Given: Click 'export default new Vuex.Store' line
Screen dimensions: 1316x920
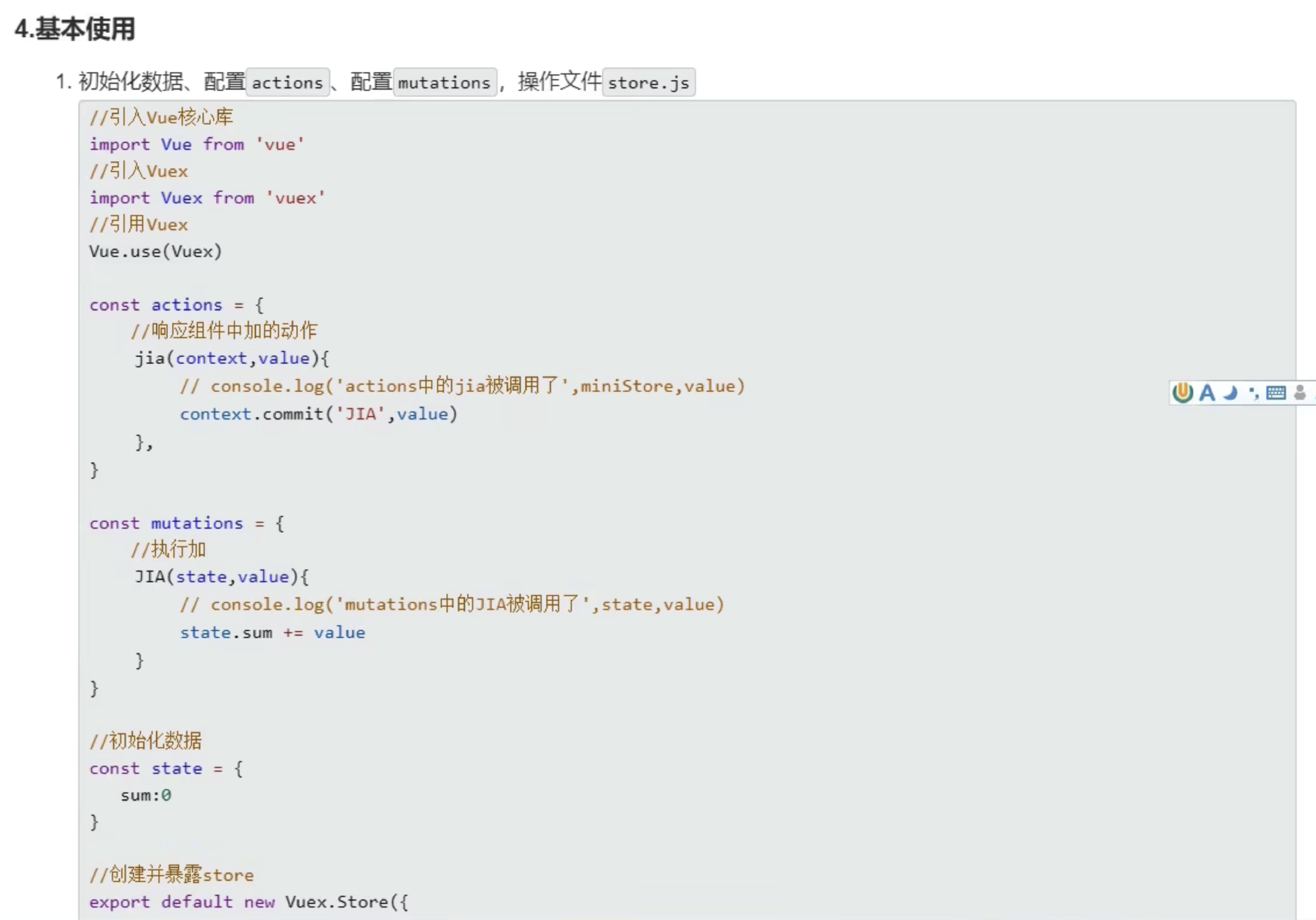Looking at the screenshot, I should click(x=248, y=901).
